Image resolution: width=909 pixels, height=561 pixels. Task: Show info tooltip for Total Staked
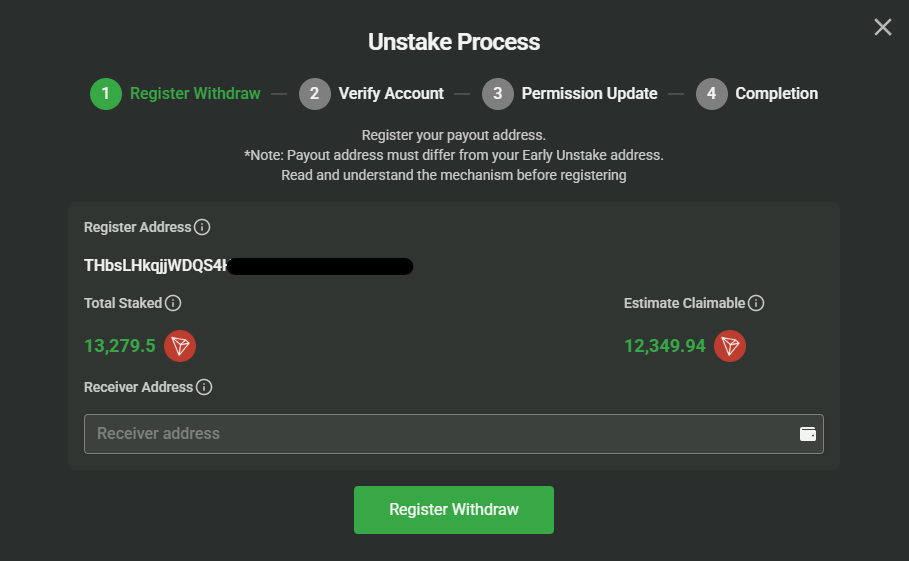pos(172,303)
